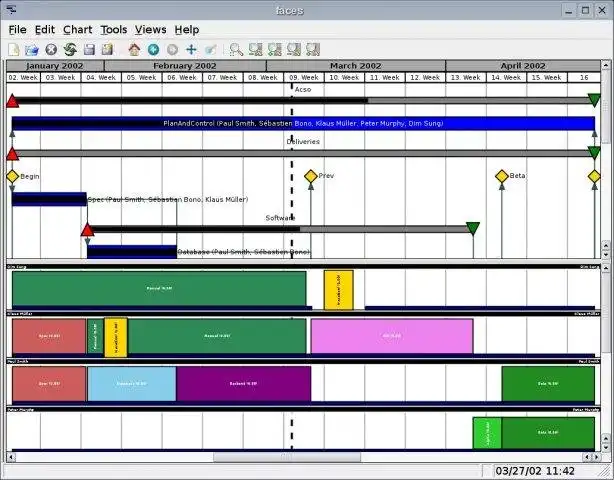Image resolution: width=614 pixels, height=480 pixels.
Task: Click the Deliveries summary label
Action: (303, 141)
